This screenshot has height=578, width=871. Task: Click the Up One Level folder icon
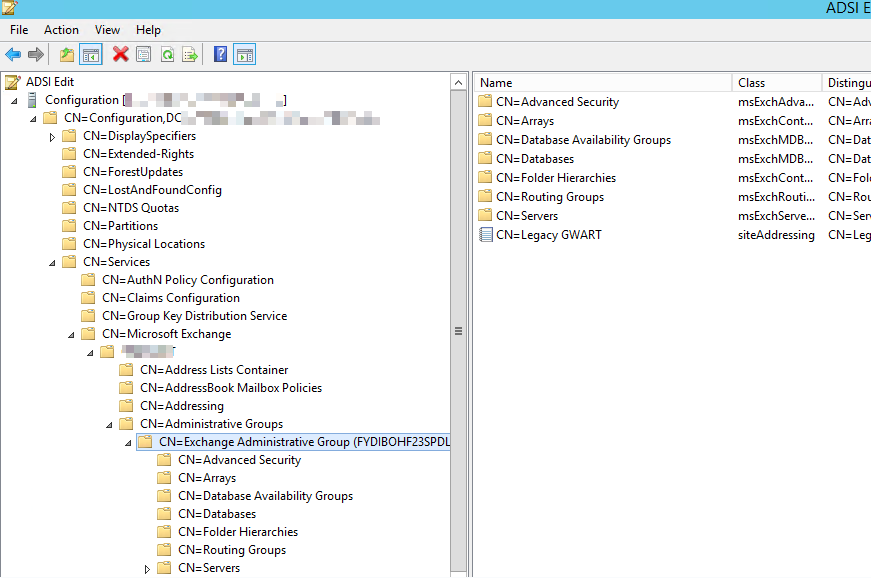click(x=67, y=54)
